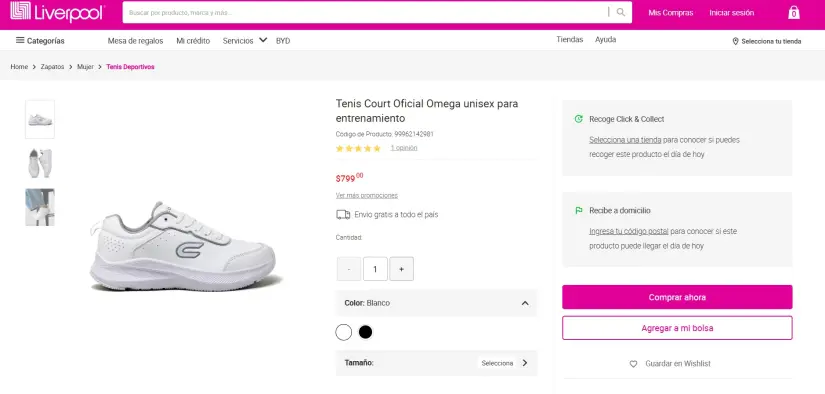This screenshot has height=394, width=825.
Task: Select the second shoe thumbnail image
Action: [x=40, y=163]
